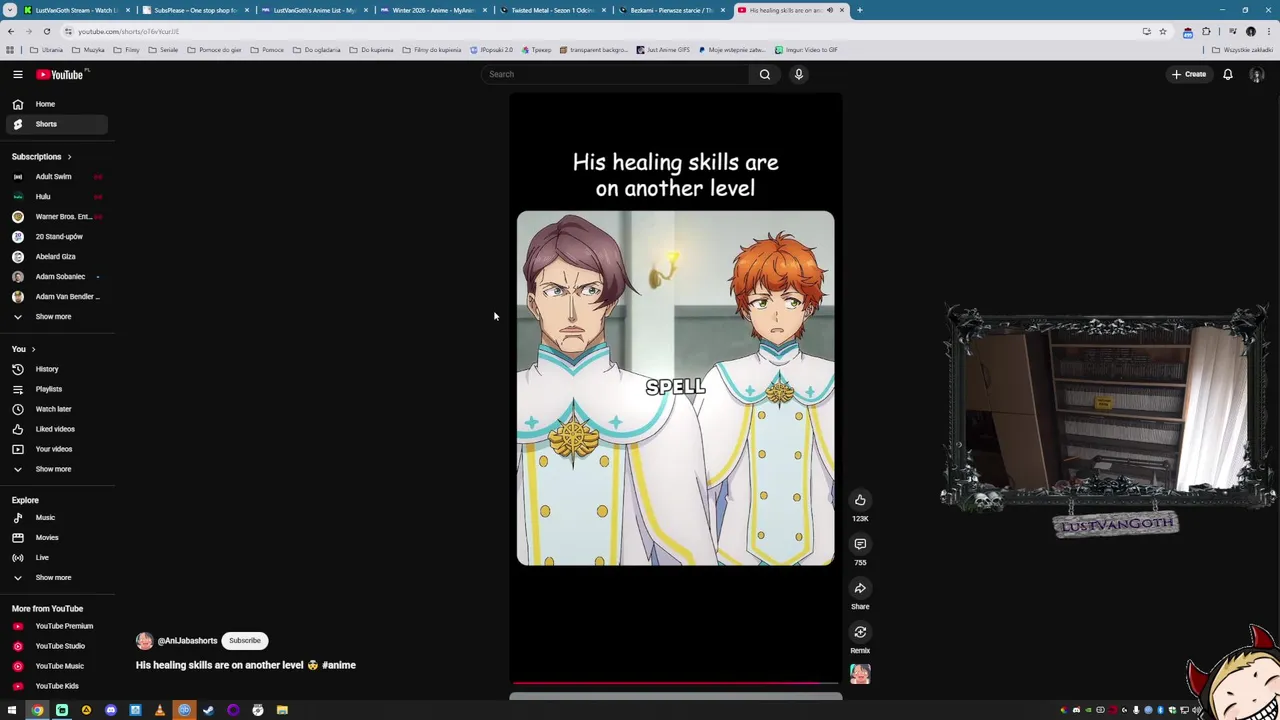Open the Short's comments
Screen dimensions: 1280x720
point(860,544)
